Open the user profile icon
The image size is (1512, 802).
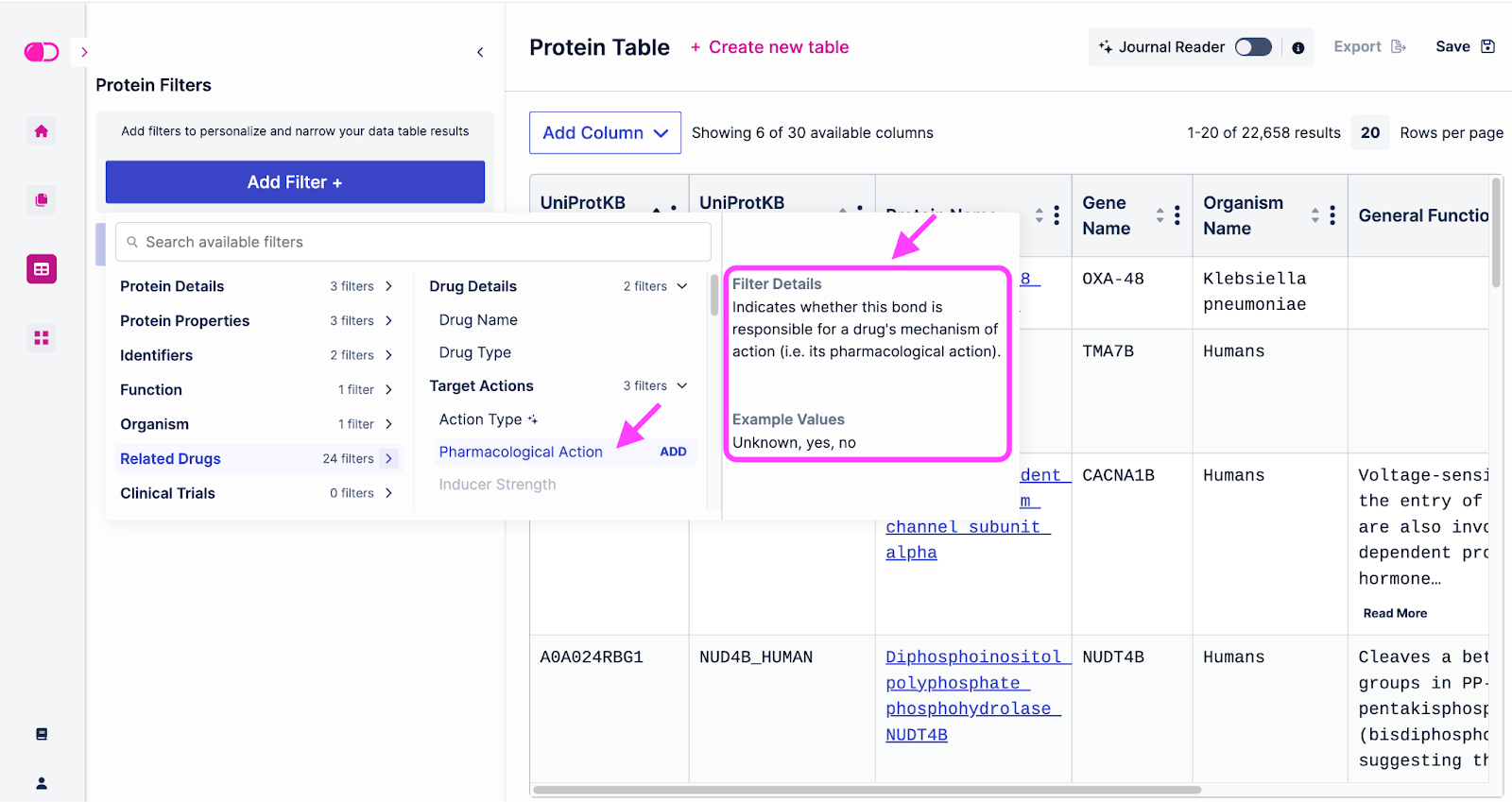coord(42,783)
